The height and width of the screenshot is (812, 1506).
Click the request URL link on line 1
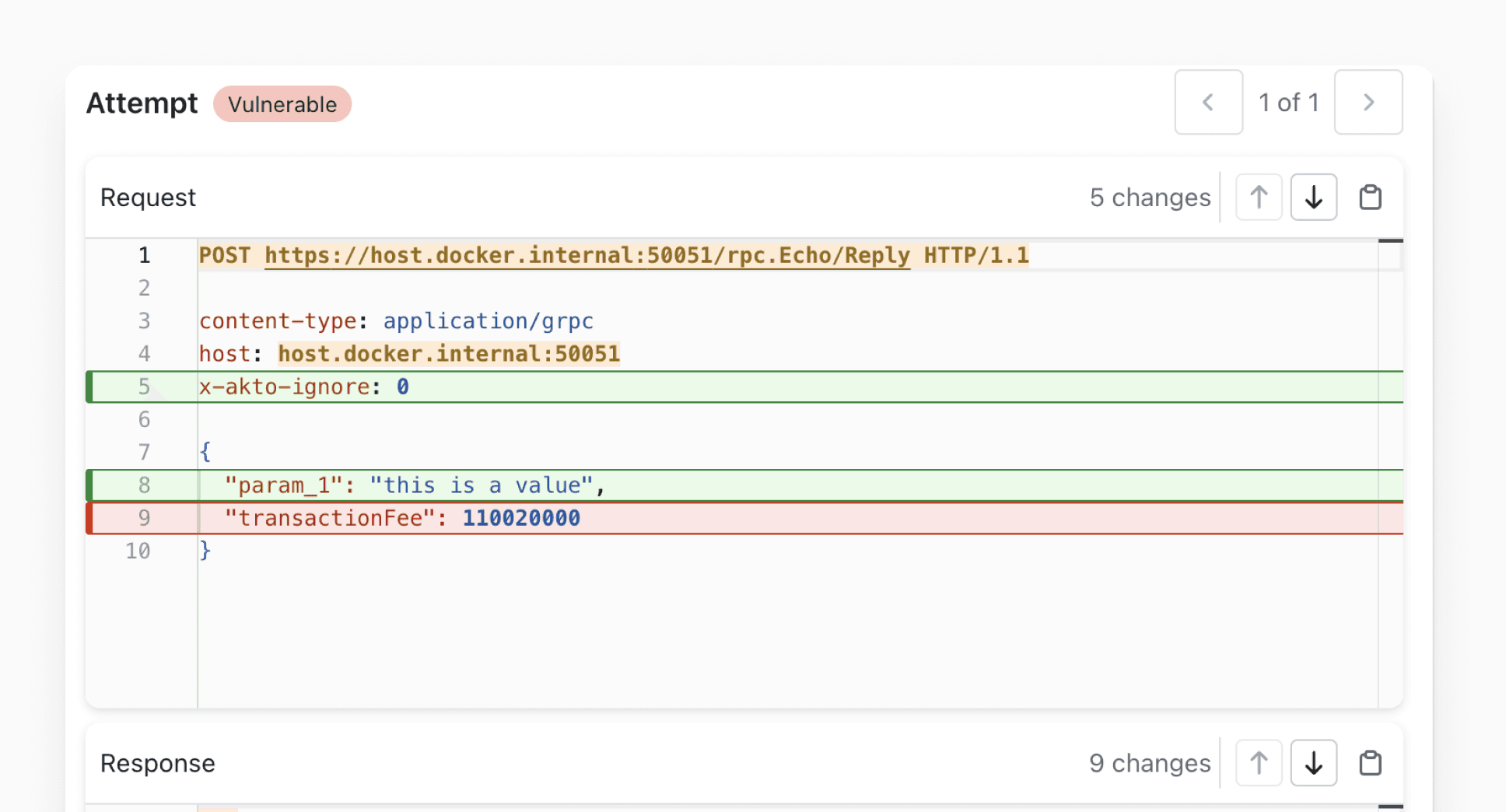[587, 255]
